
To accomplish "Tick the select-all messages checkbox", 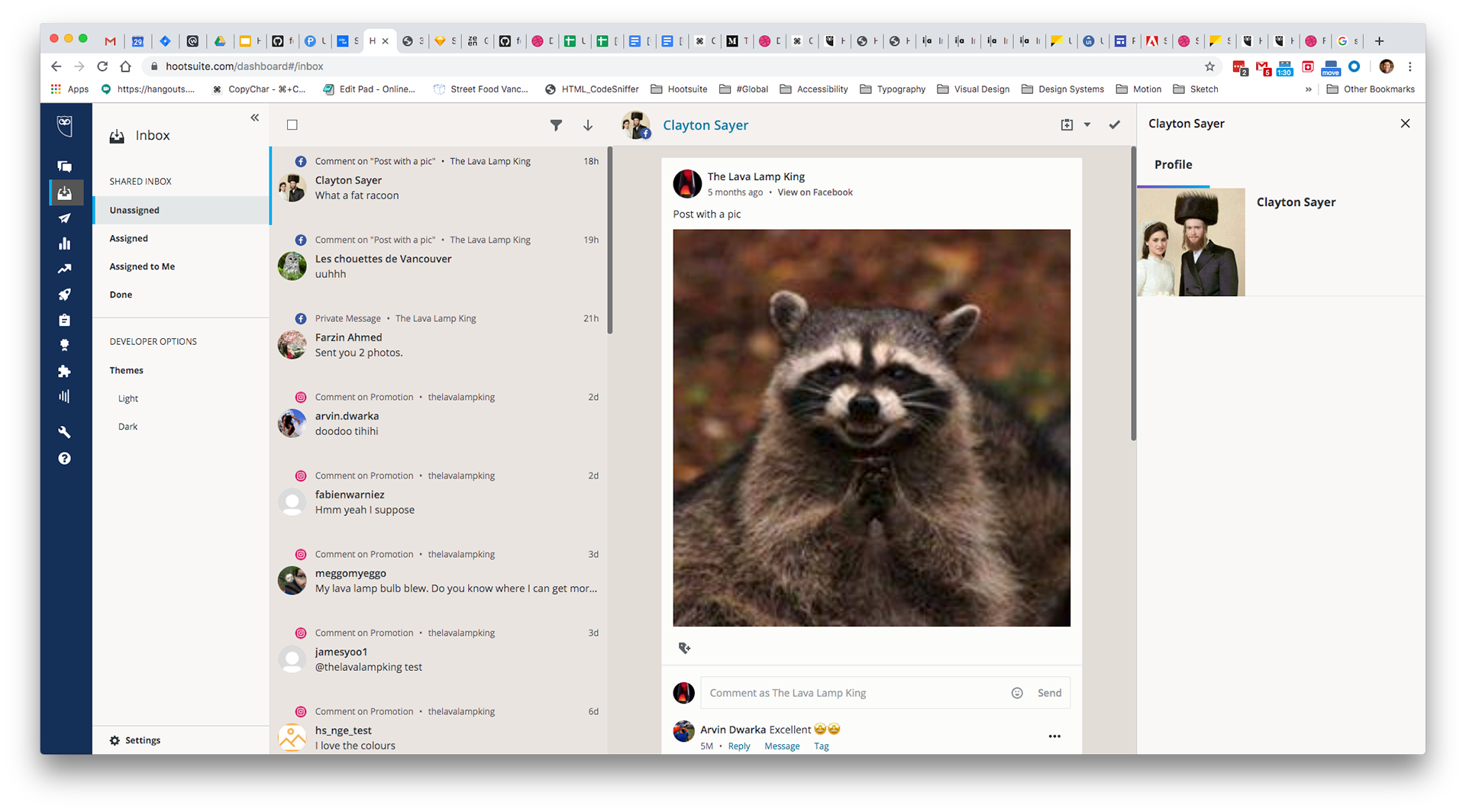I will click(x=292, y=125).
